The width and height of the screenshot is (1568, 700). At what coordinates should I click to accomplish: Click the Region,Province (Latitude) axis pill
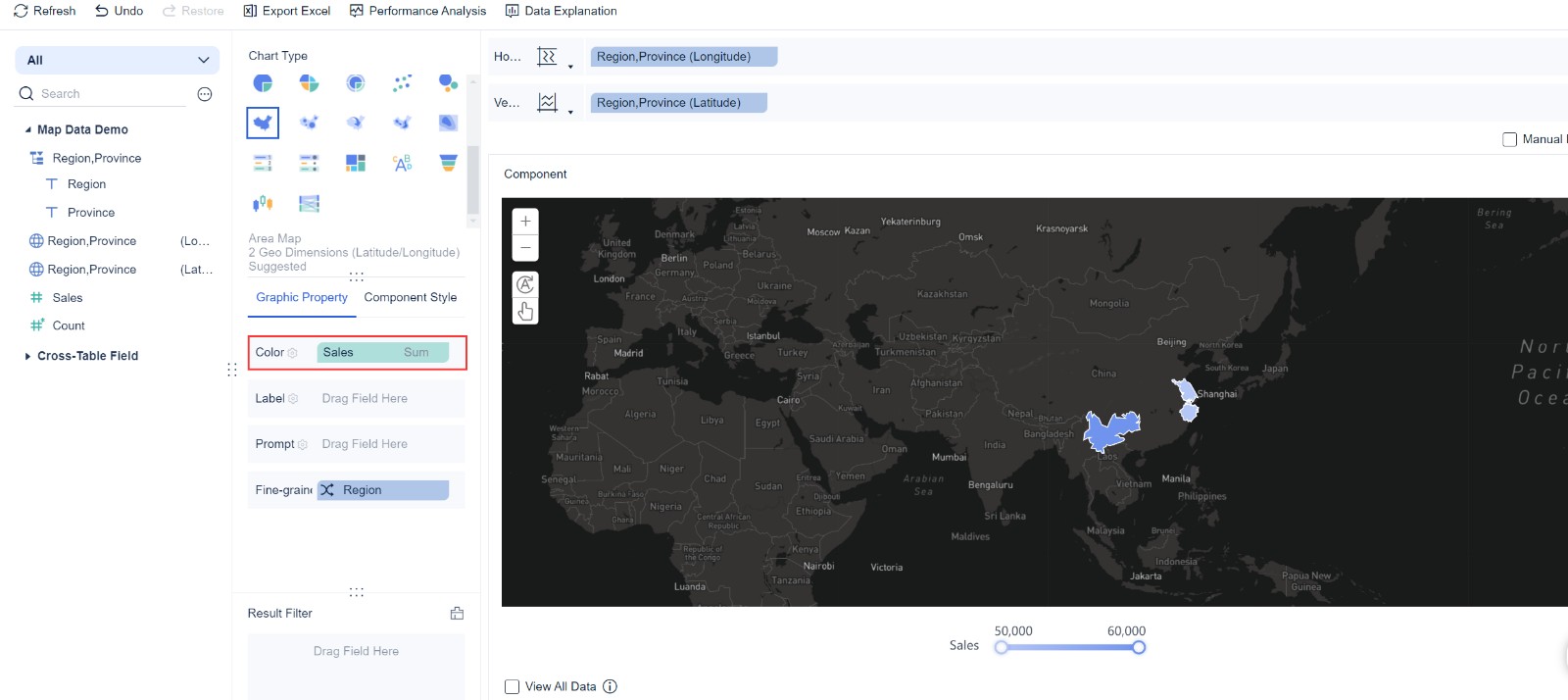(678, 103)
